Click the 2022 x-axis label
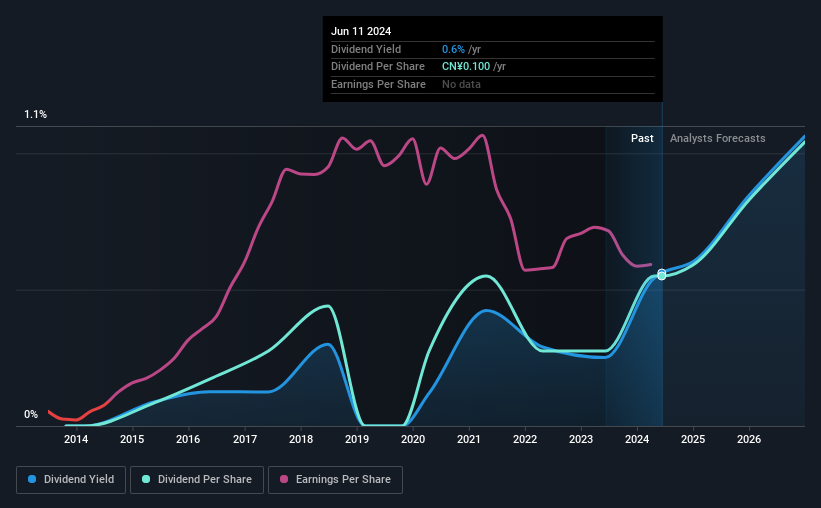The image size is (821, 508). 525,439
